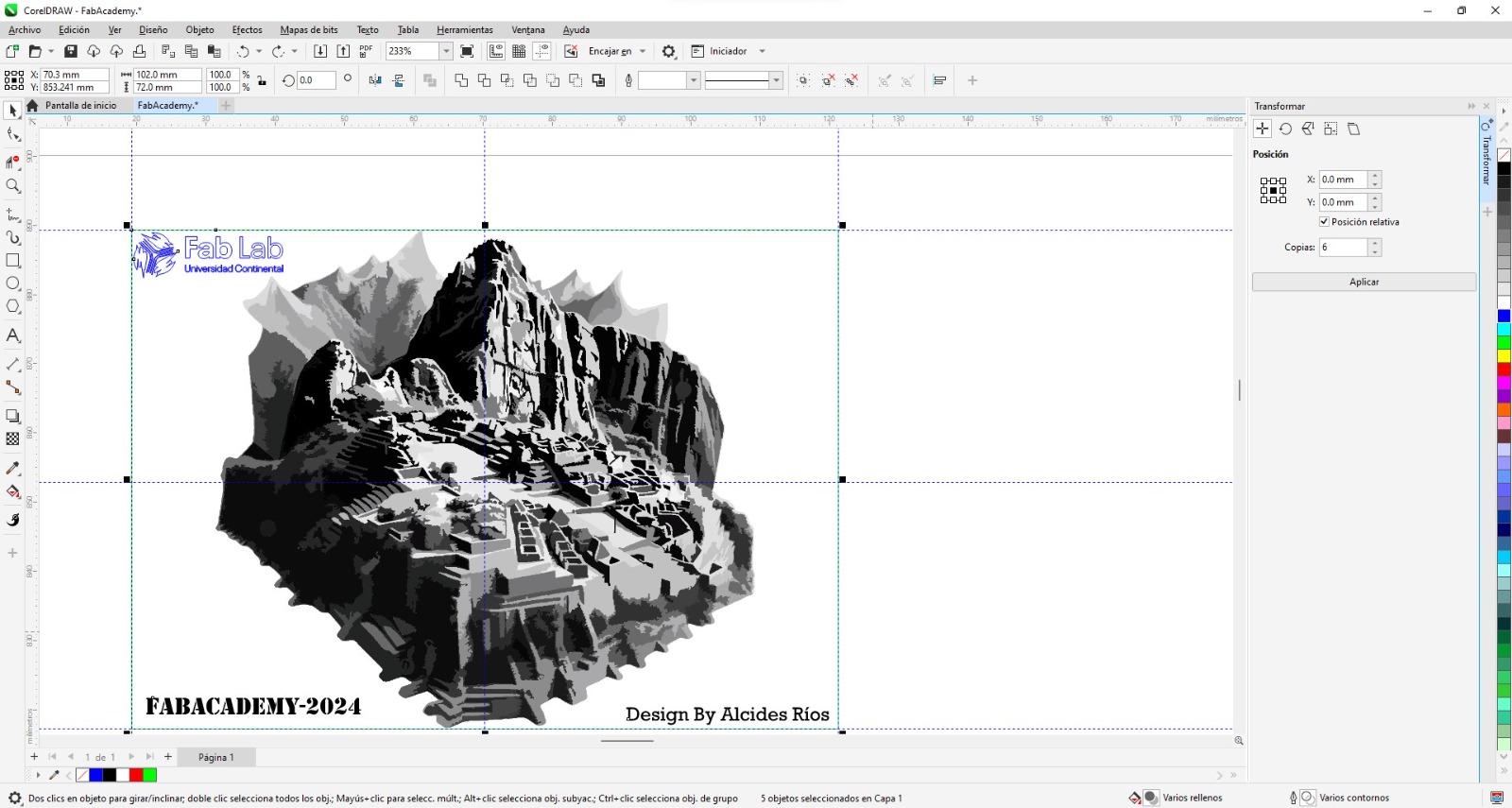Click the Import icon
Screen dimensions: 1512x808
click(320, 51)
